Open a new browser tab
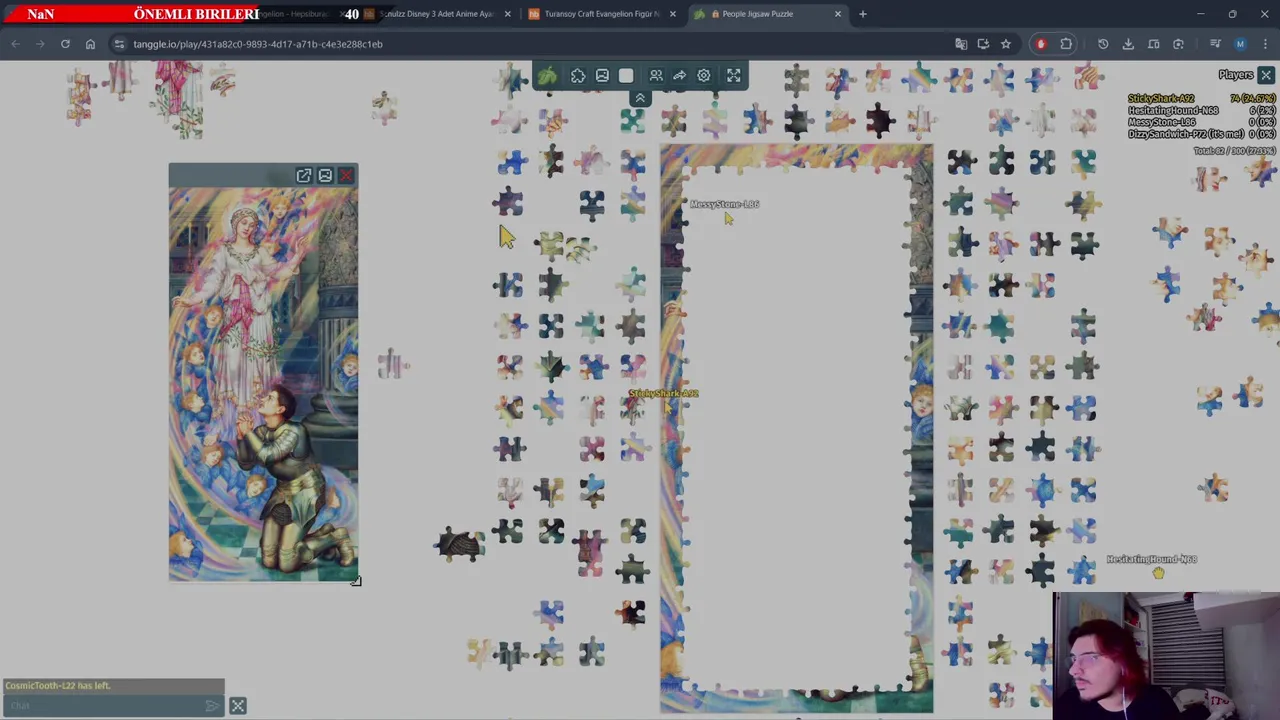 863,14
